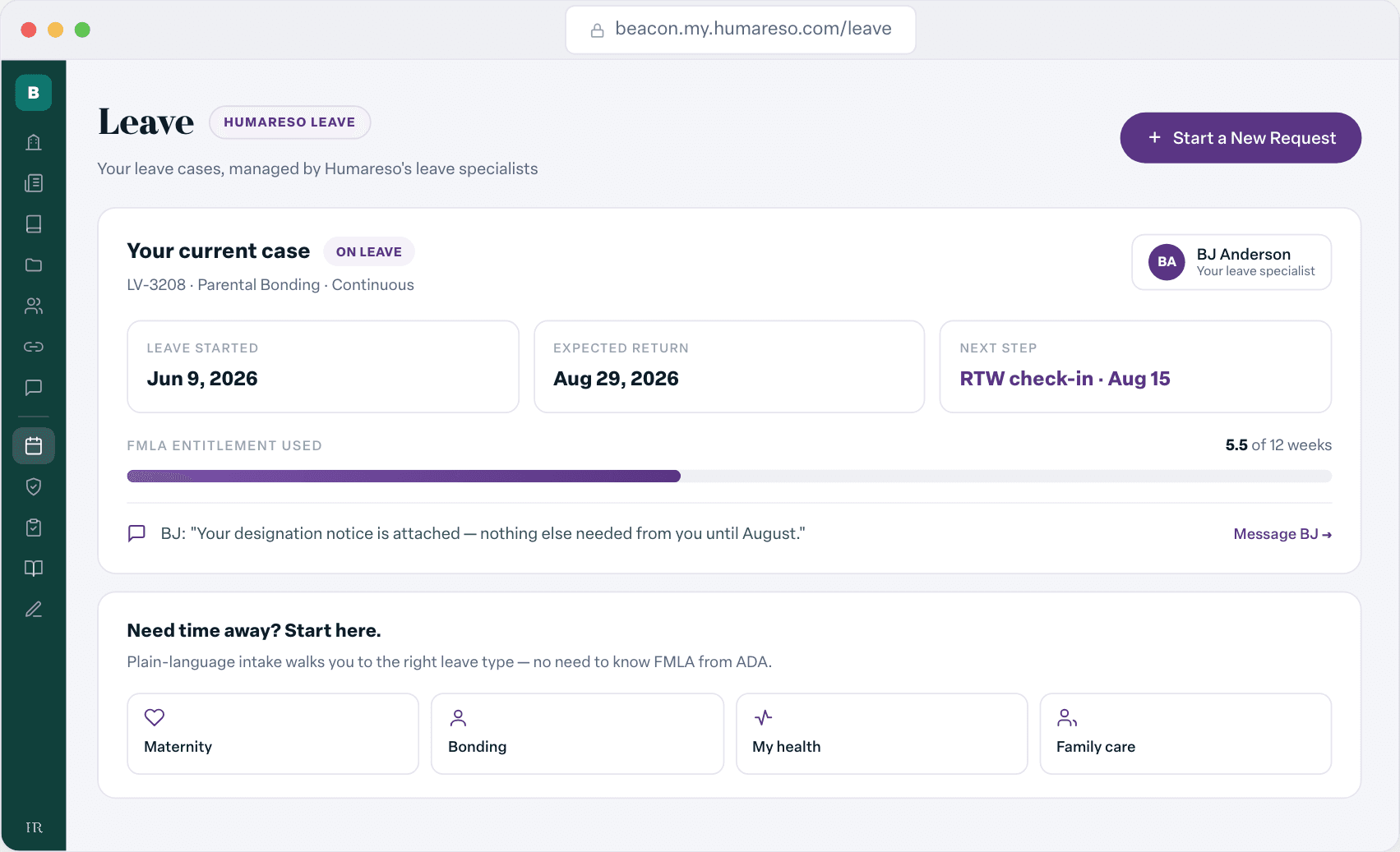
Task: Click the BA avatar of BJ Anderson
Action: click(1167, 262)
